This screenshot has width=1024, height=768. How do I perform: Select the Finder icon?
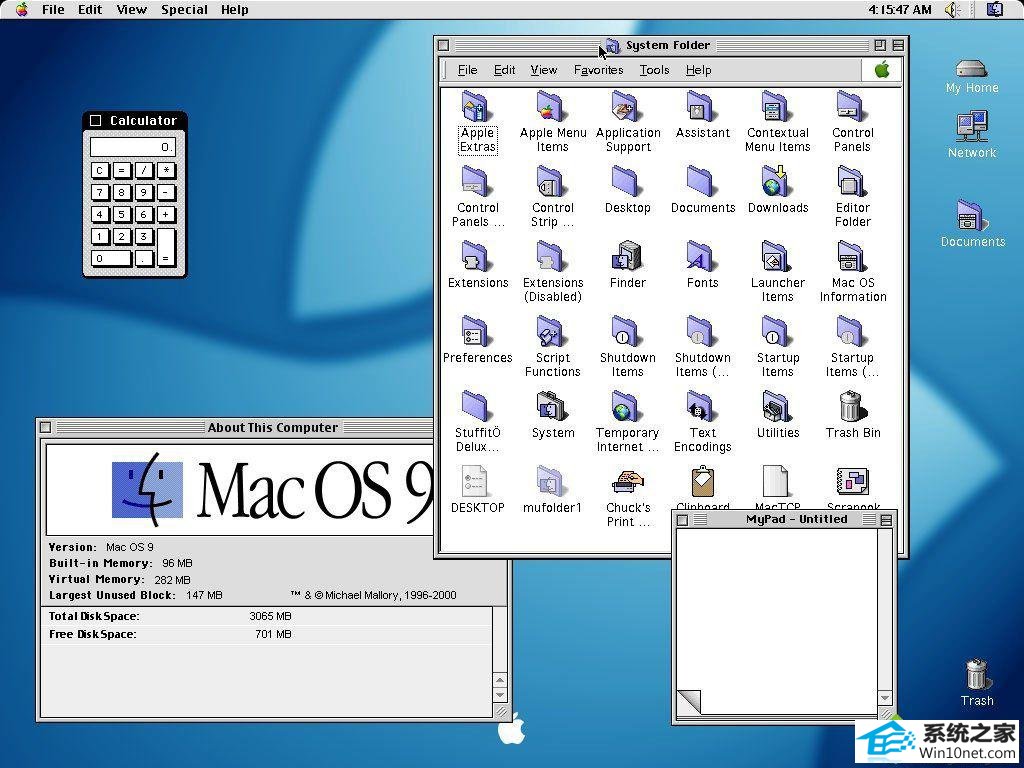pos(628,258)
